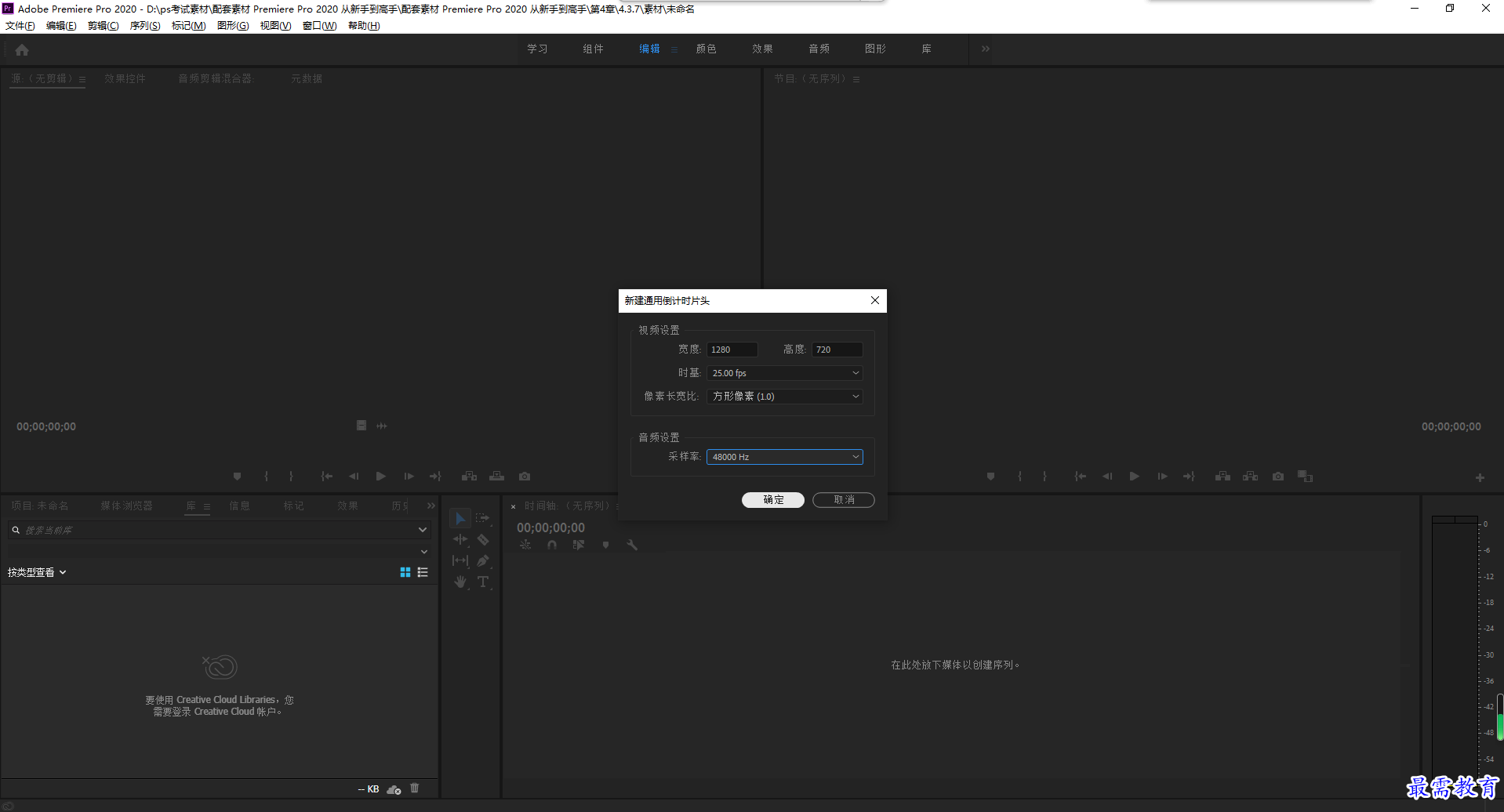This screenshot has height=812, width=1504.
Task: Open the 编辑 workspace menu icon
Action: 674,49
